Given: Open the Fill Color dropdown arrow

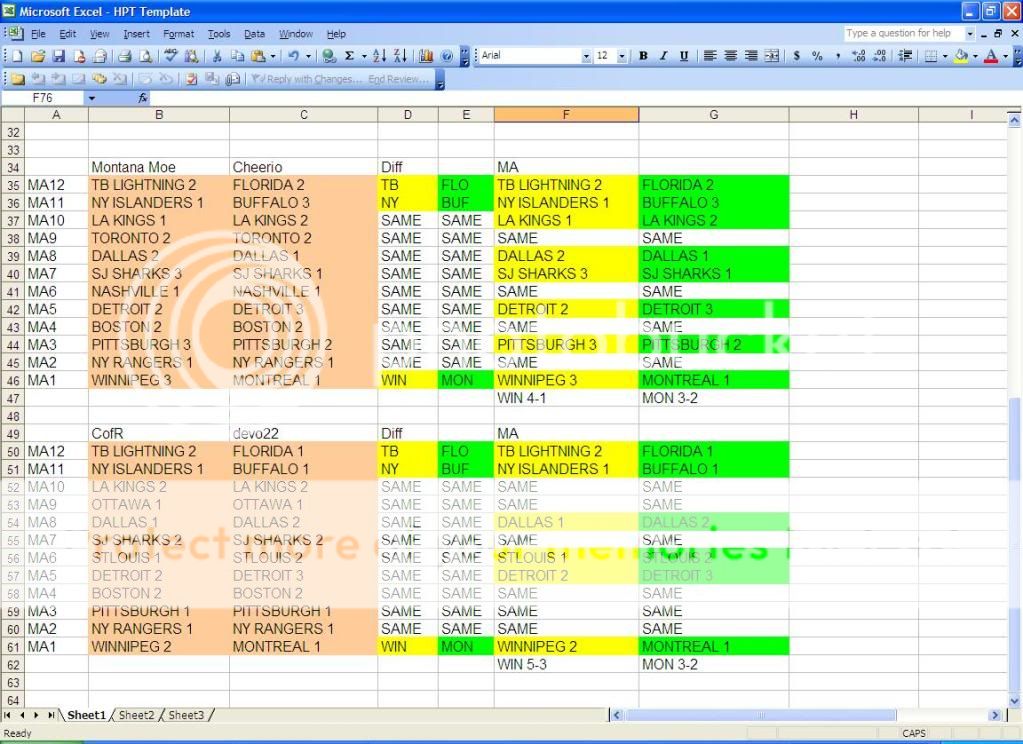Looking at the screenshot, I should [975, 56].
